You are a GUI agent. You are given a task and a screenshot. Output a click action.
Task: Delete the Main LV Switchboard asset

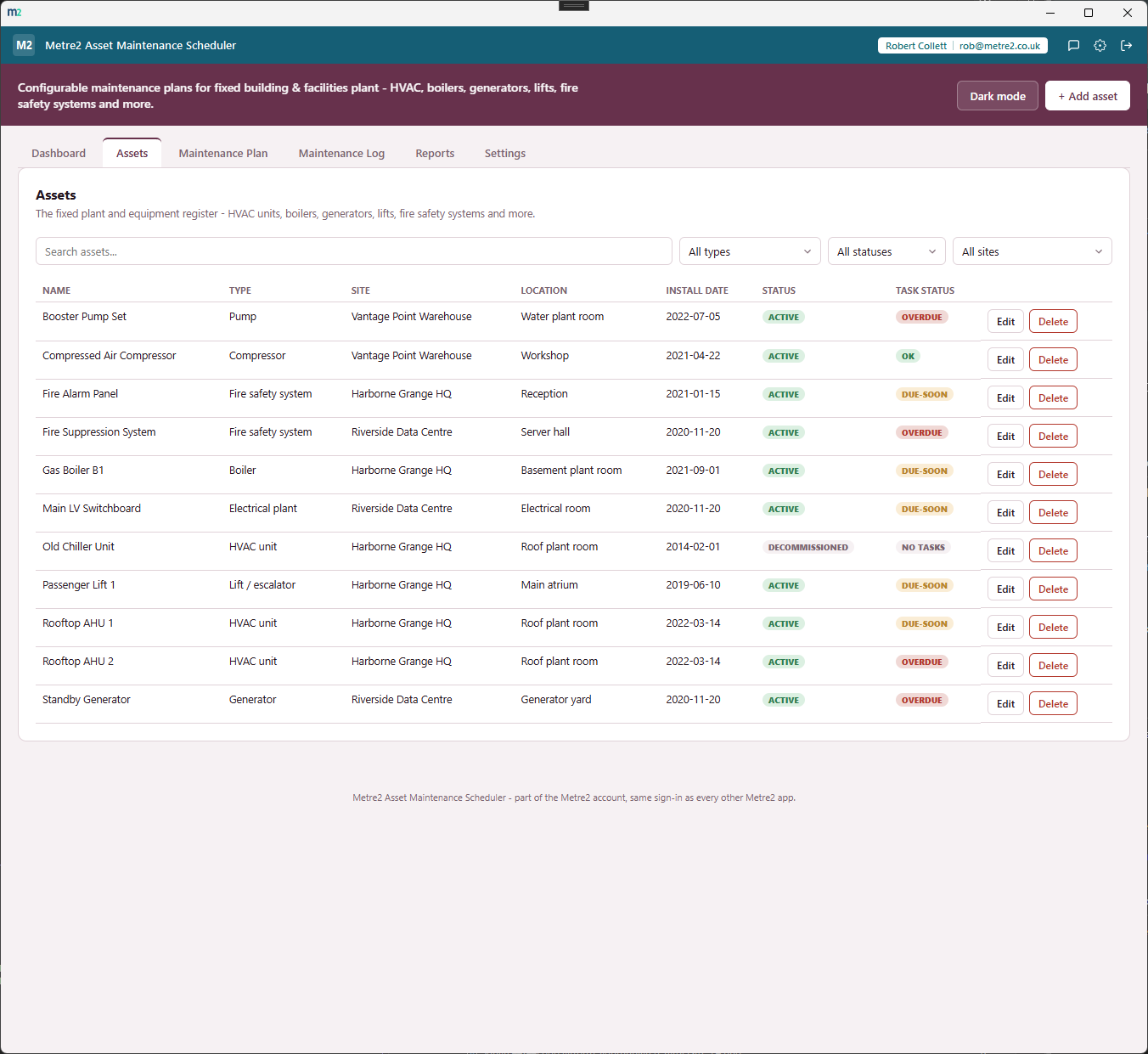1053,513
